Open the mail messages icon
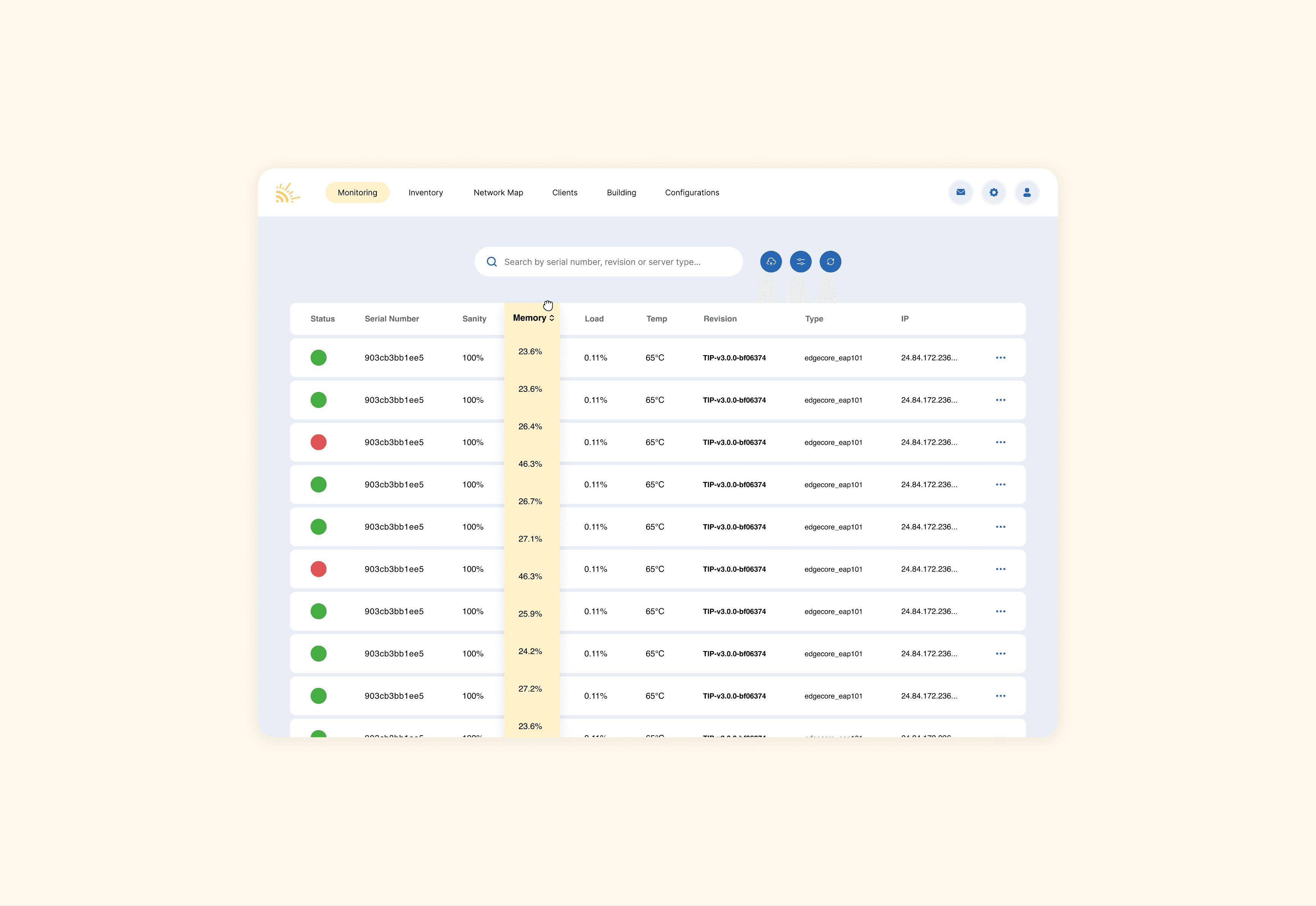The image size is (1316, 906). point(960,192)
